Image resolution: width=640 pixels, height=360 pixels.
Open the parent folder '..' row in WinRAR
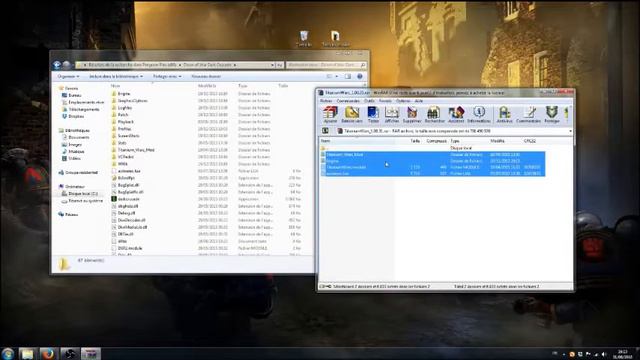[432, 148]
